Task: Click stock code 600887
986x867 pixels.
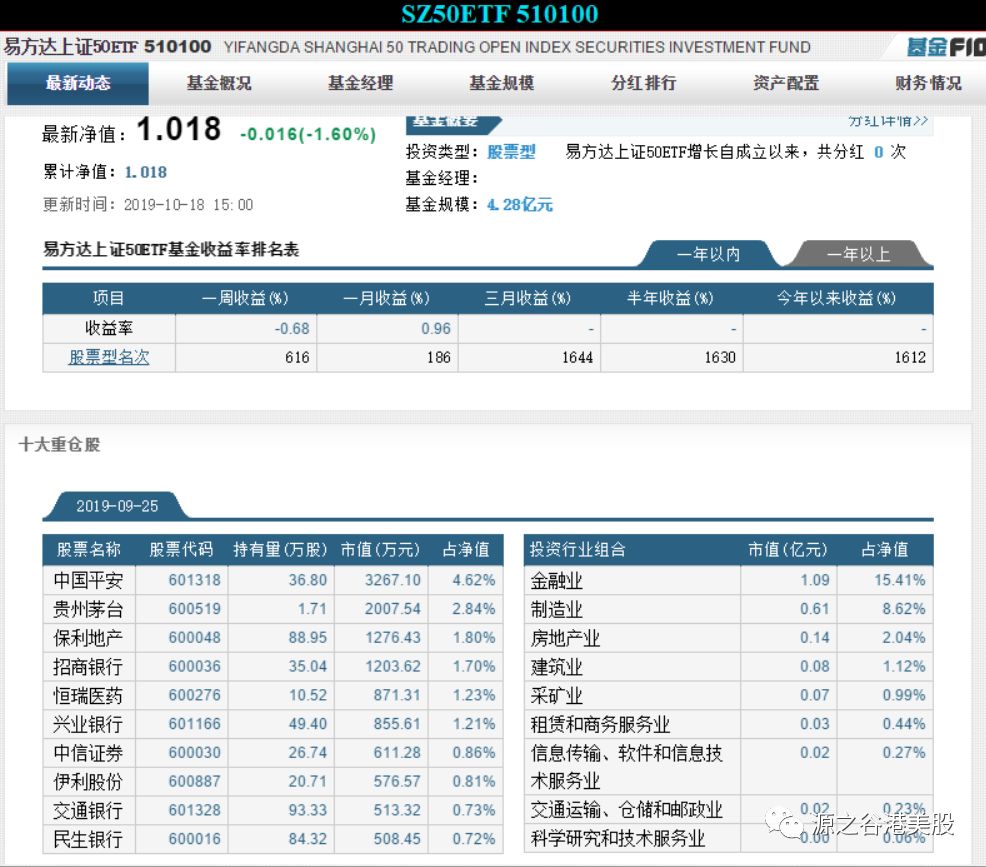Action: 194,781
